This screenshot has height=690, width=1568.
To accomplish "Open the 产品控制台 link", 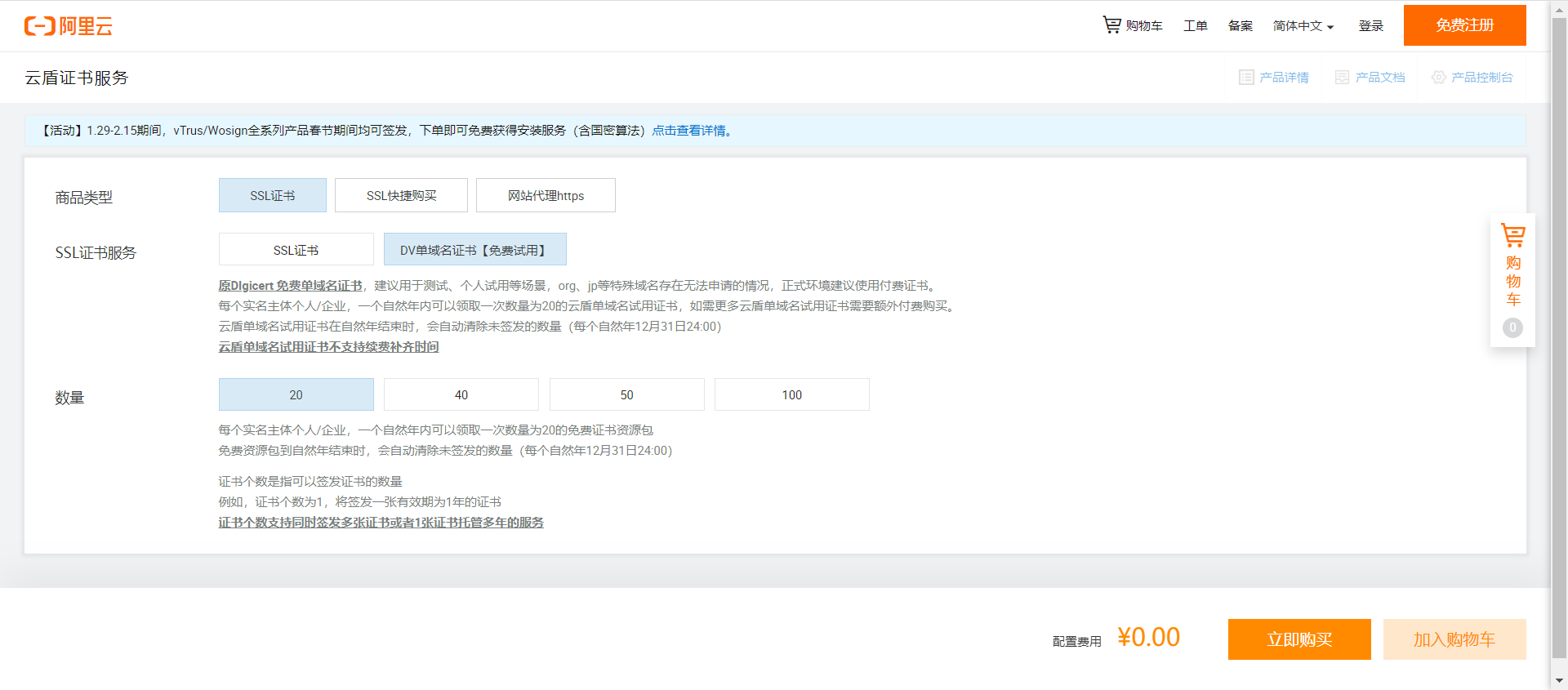I will pyautogui.click(x=1472, y=77).
